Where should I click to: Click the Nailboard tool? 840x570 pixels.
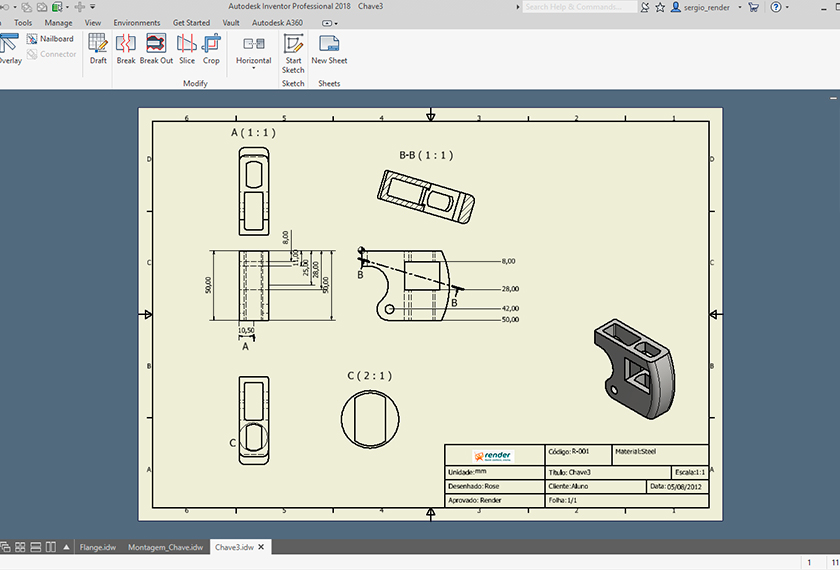pos(49,39)
